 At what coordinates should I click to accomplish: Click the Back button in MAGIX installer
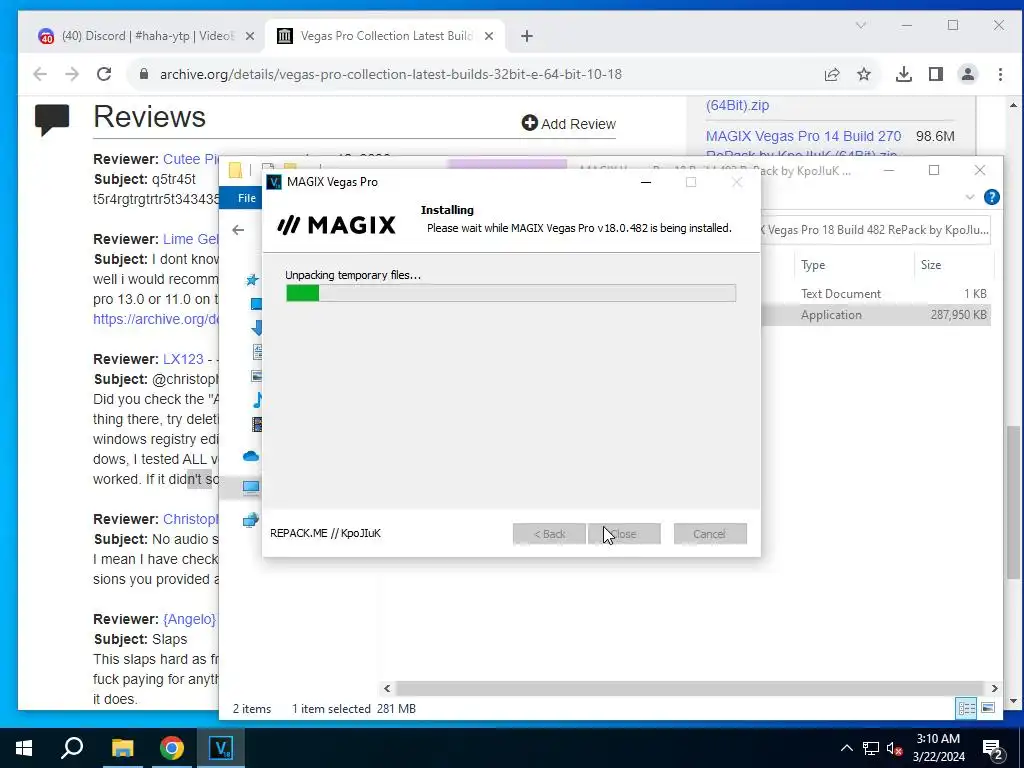click(549, 534)
